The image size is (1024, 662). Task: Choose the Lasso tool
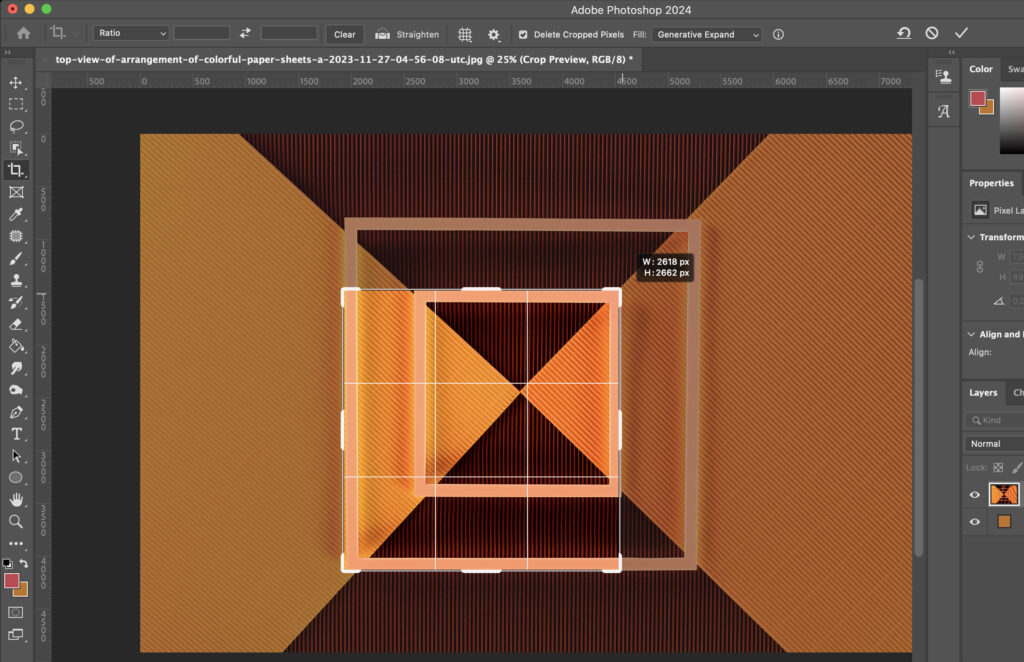[x=15, y=125]
